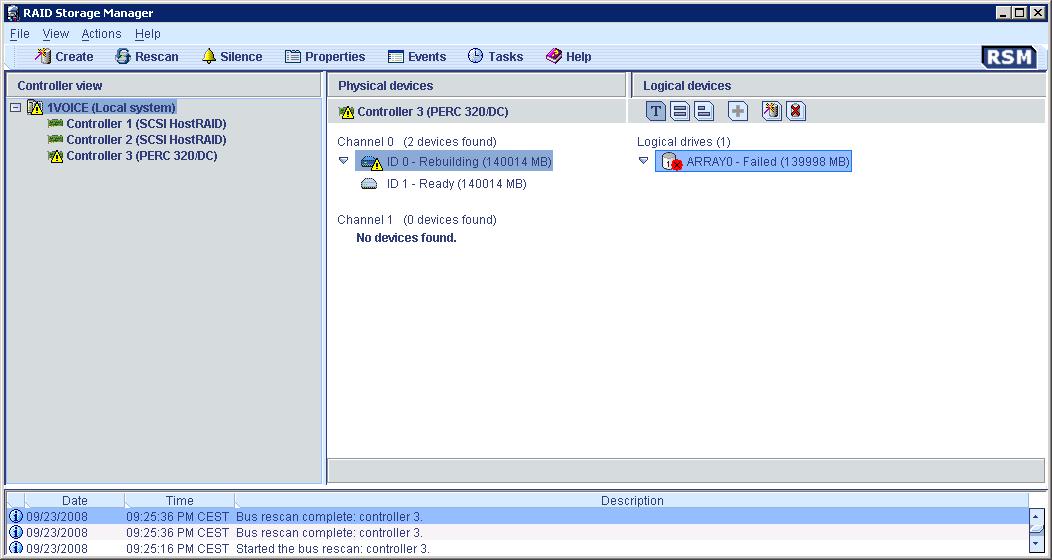
Task: Click the Controller 2 card icon
Action: (56, 139)
